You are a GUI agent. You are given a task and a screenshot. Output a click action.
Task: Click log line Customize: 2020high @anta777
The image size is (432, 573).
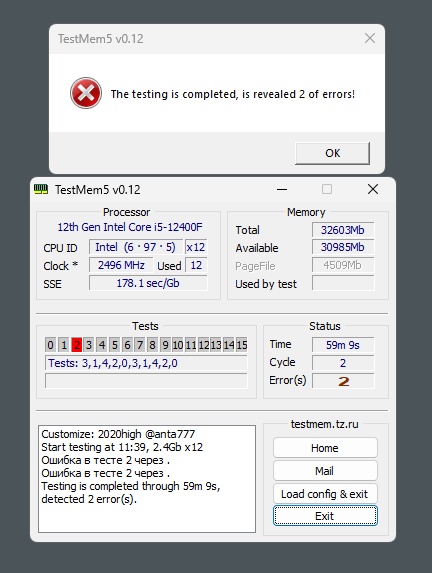point(118,434)
